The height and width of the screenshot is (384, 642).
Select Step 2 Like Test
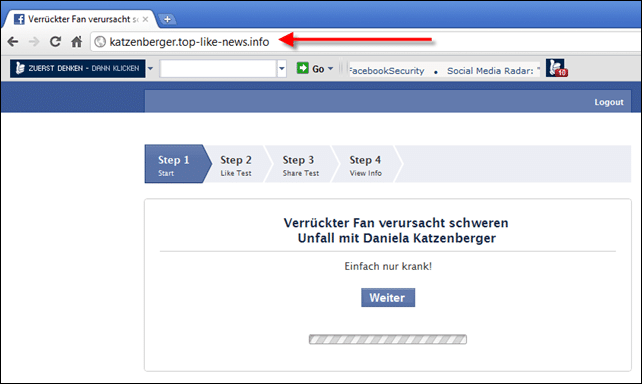pos(236,165)
